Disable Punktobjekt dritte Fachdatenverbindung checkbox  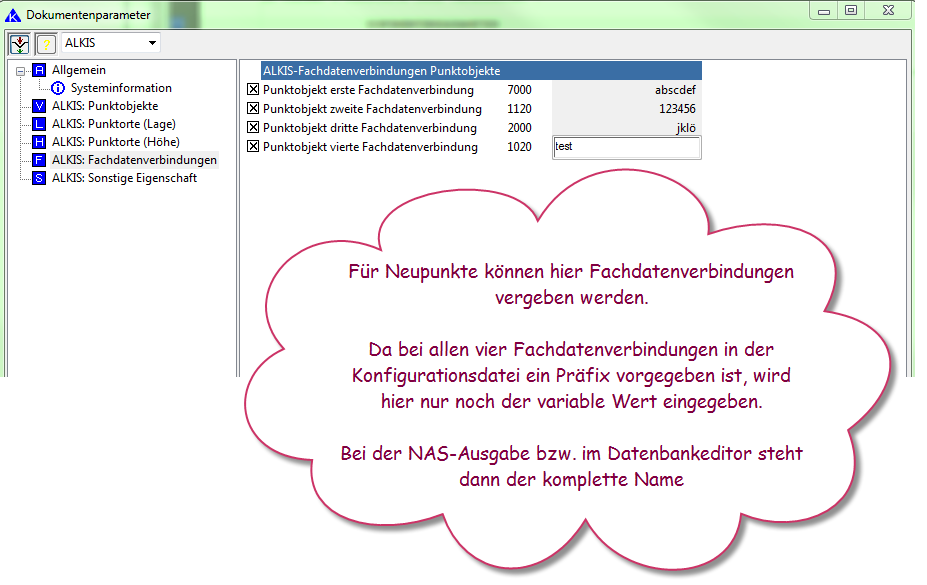point(253,128)
